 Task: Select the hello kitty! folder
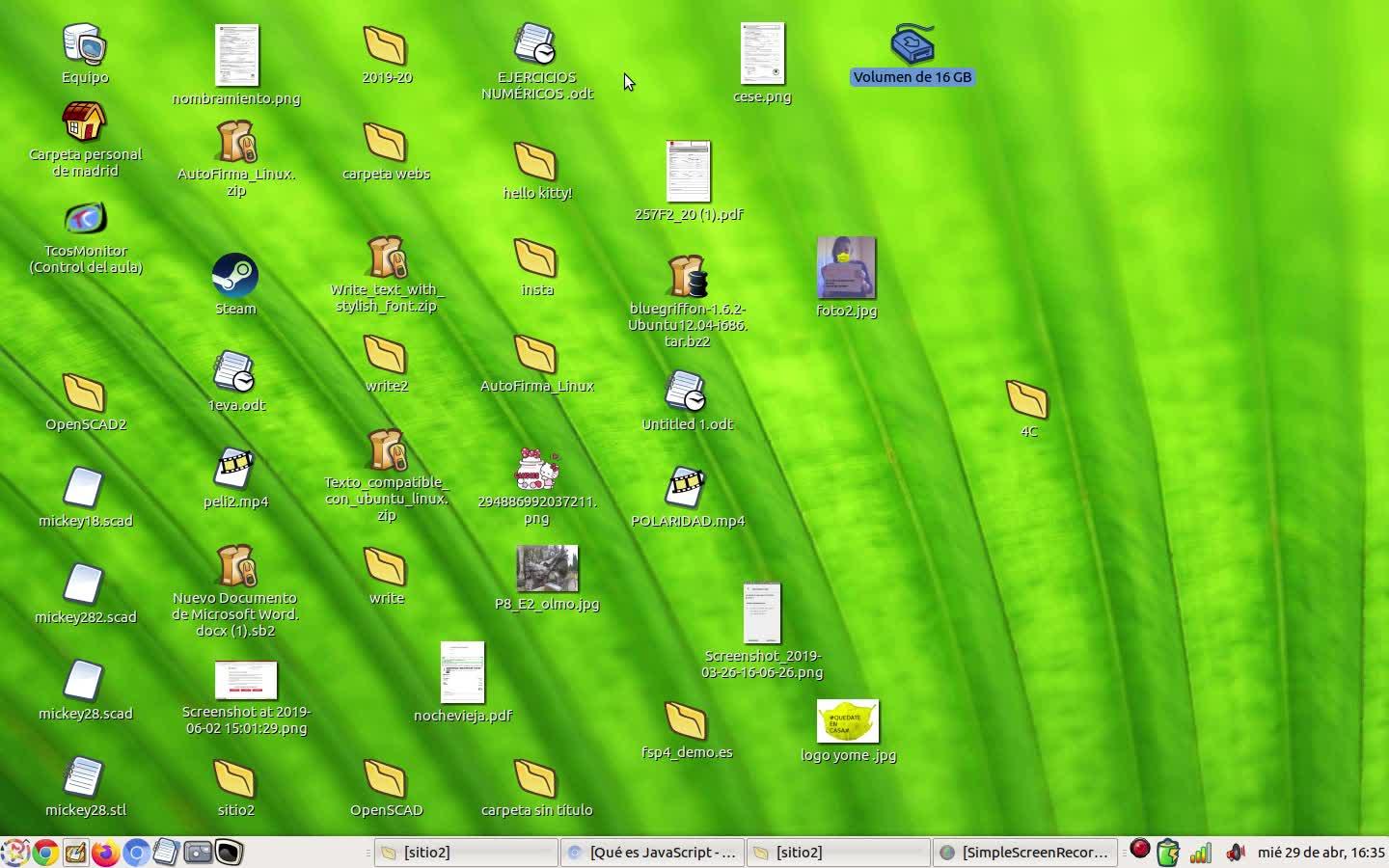(535, 162)
